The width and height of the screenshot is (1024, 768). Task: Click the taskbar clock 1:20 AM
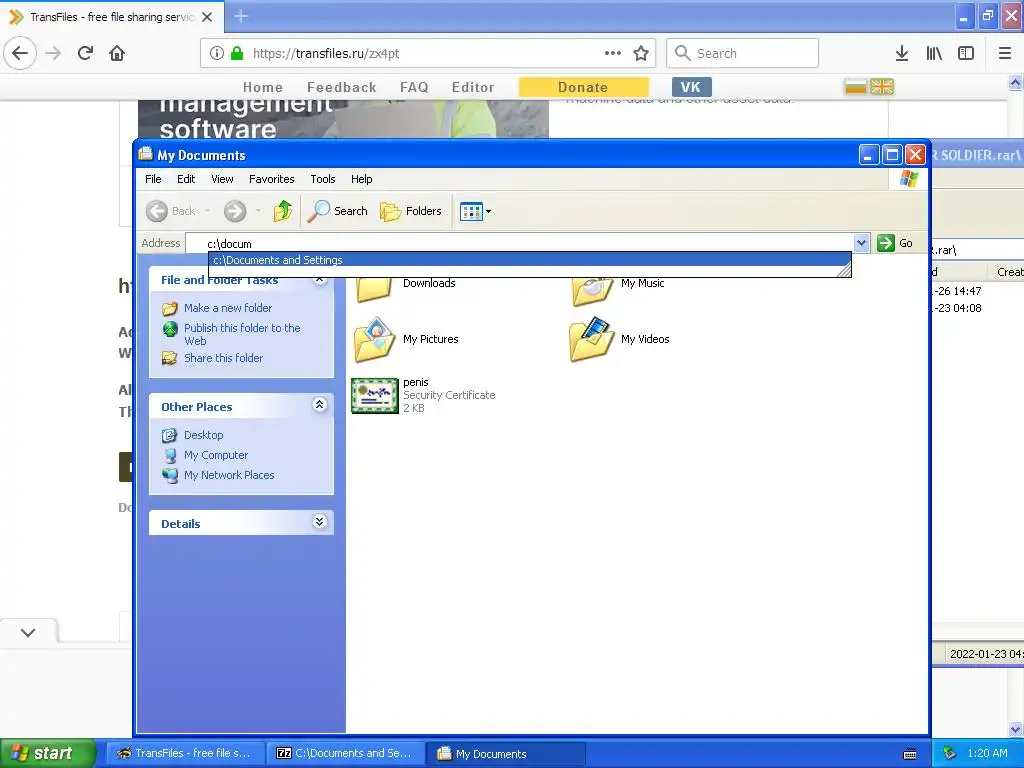[x=987, y=753]
